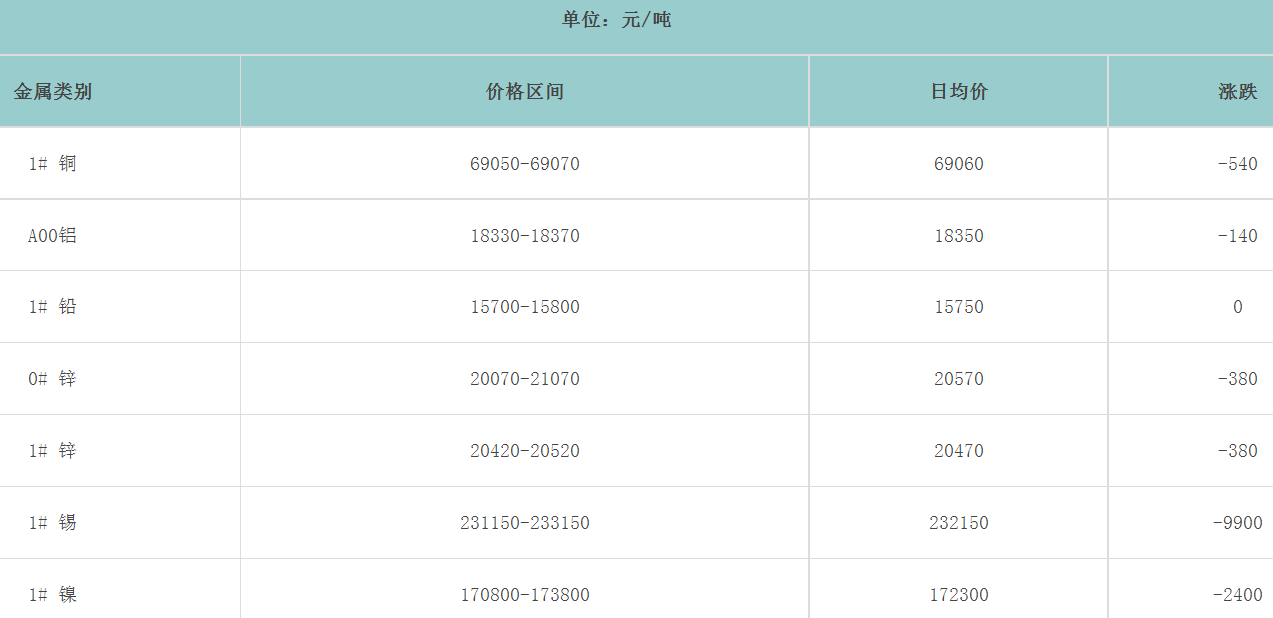Click the 金属类别 column header

click(x=53, y=92)
